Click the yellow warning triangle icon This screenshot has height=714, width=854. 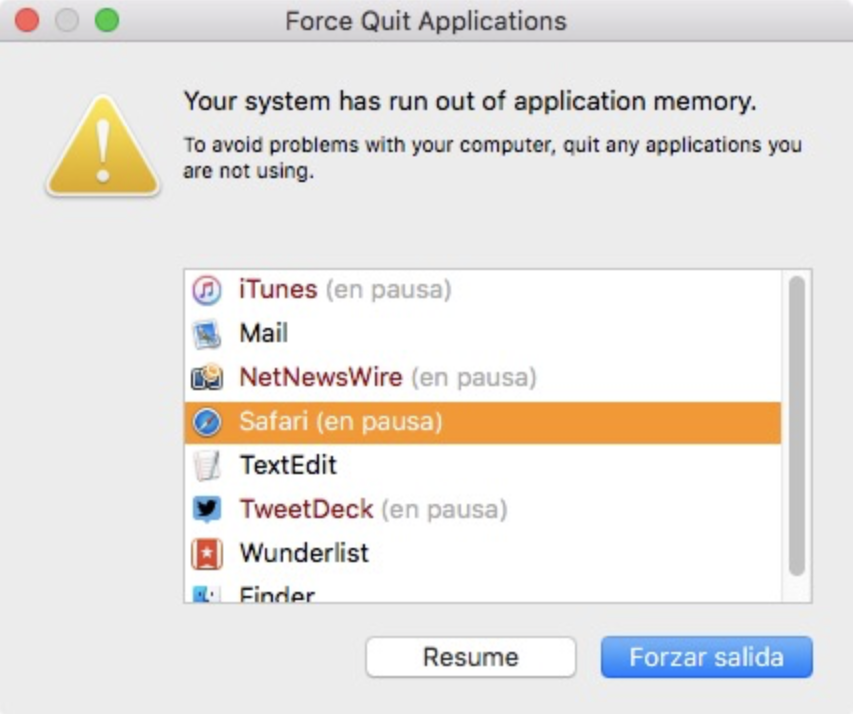[103, 148]
